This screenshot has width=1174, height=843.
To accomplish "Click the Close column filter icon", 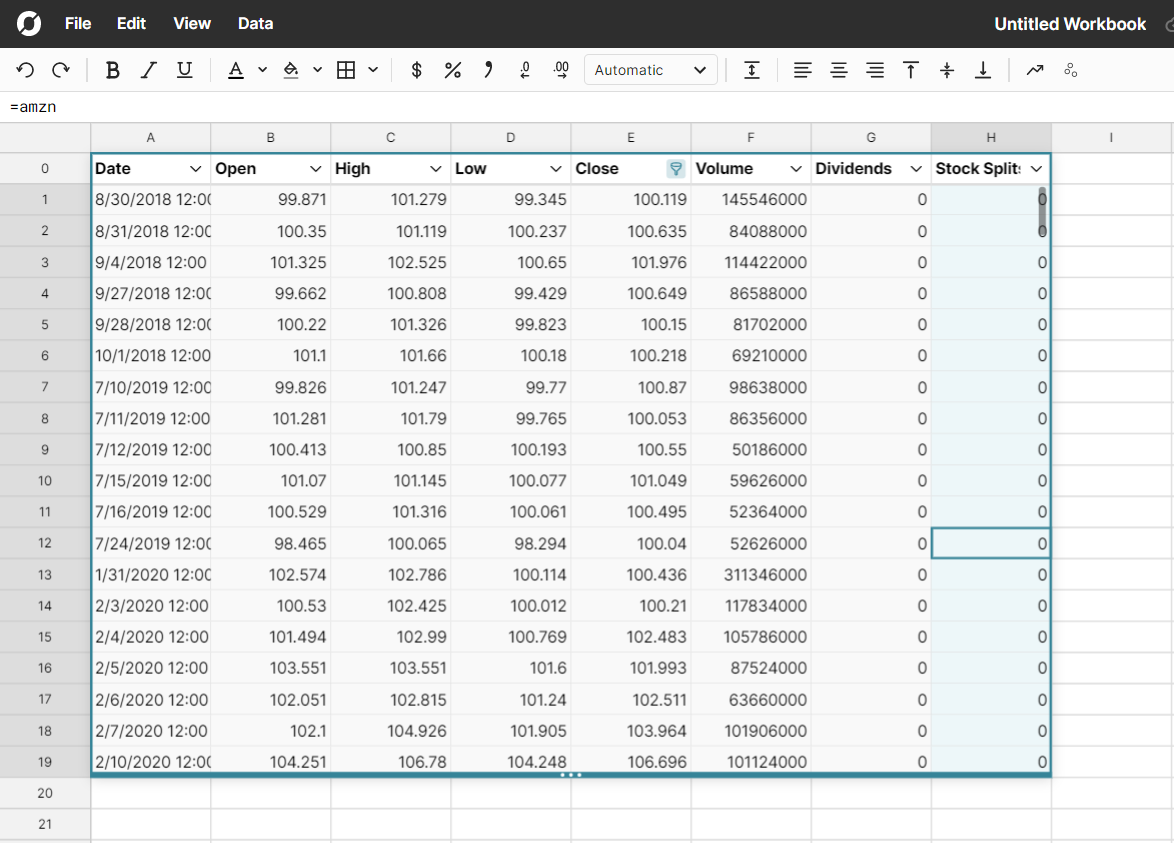I will click(676, 169).
